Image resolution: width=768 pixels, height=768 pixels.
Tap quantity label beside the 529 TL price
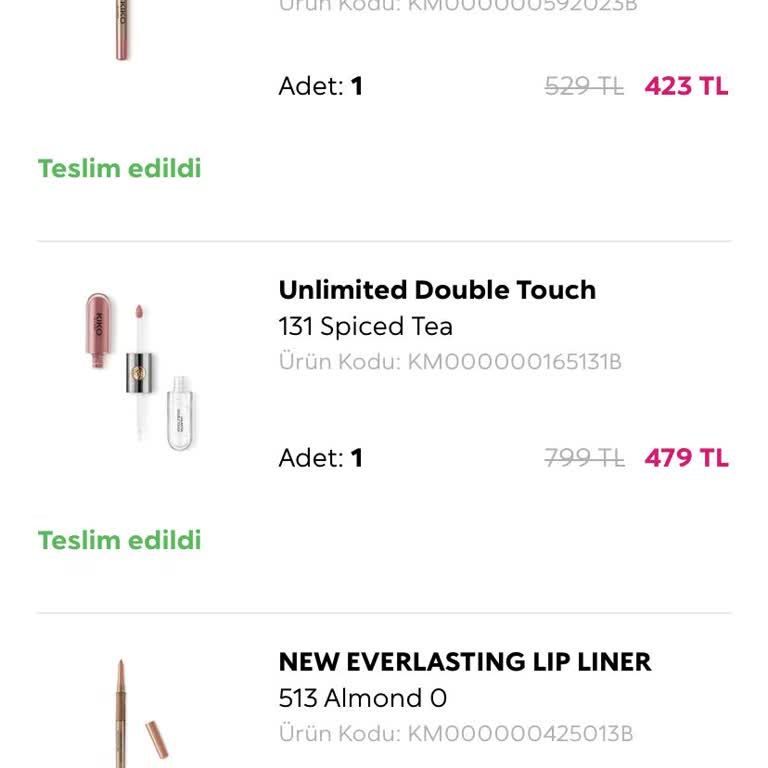[x=320, y=86]
